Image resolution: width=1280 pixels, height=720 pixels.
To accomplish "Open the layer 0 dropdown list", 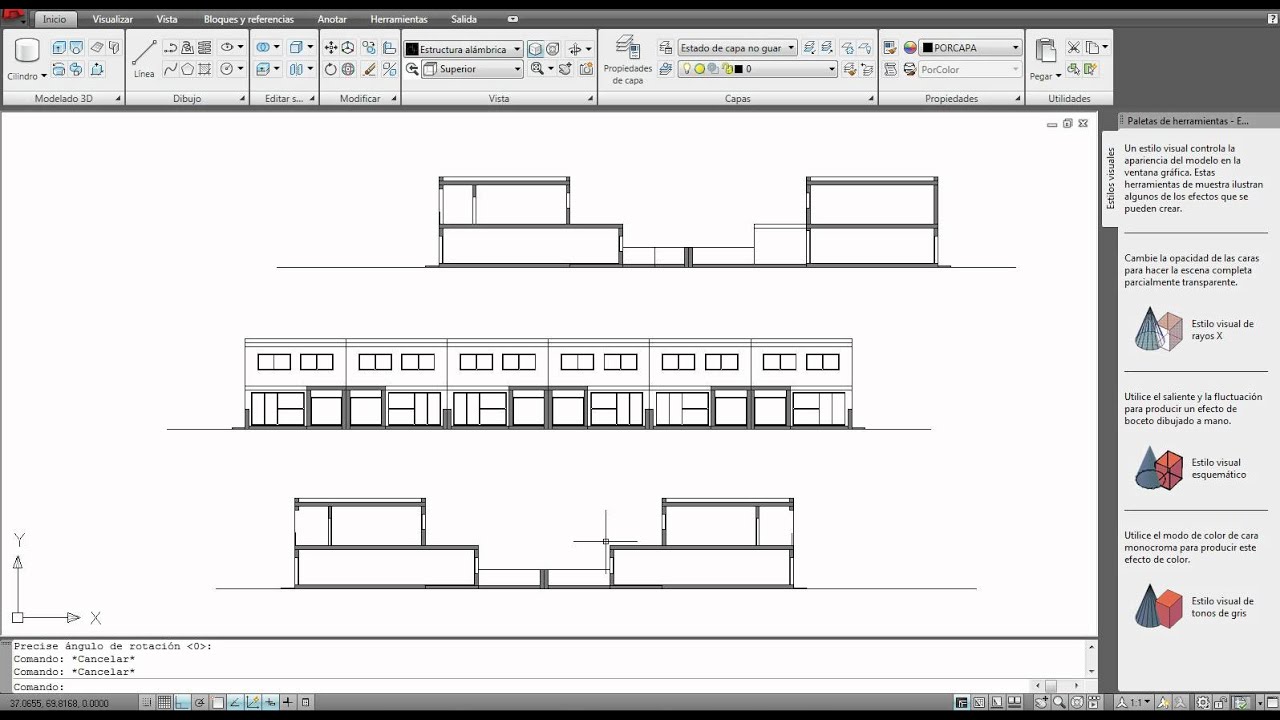I will click(757, 69).
